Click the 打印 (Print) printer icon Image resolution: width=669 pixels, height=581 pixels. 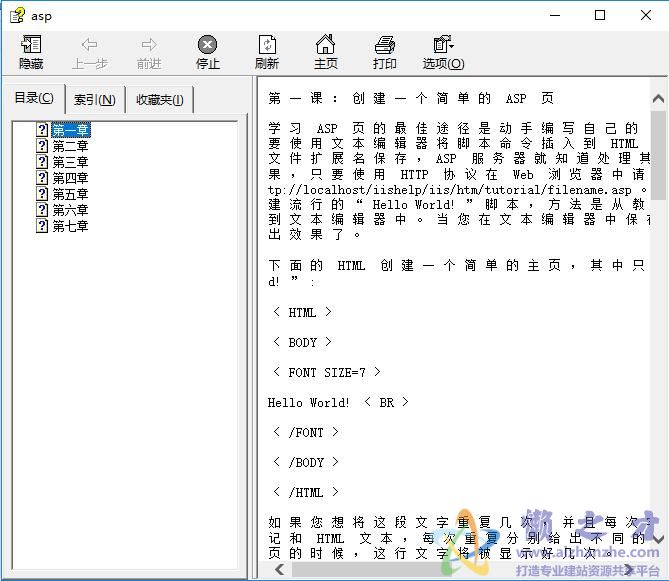coord(384,44)
